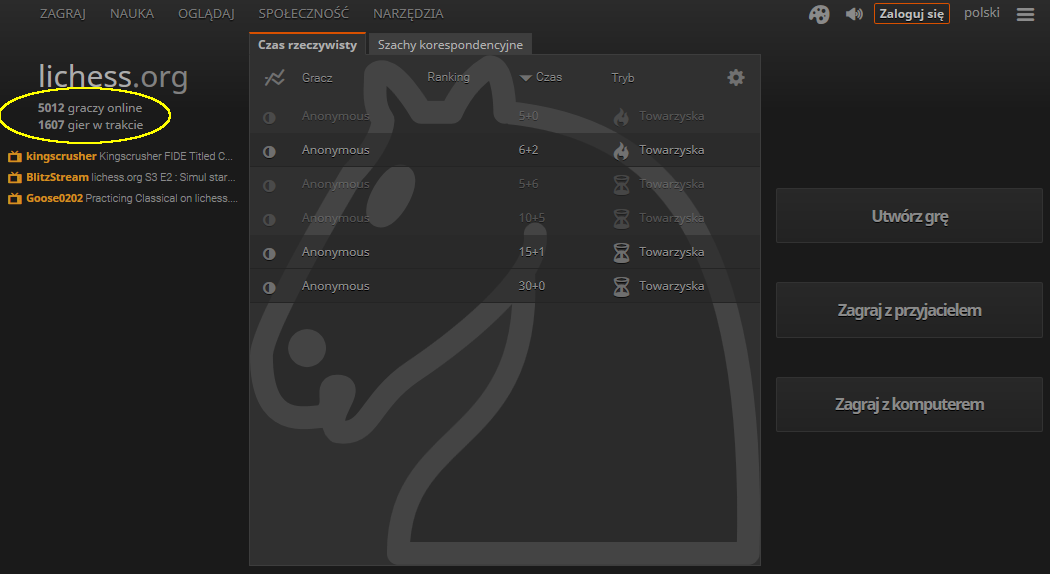The width and height of the screenshot is (1050, 574).
Task: Click the TV icon beside Goose0202
Action: pyautogui.click(x=15, y=199)
